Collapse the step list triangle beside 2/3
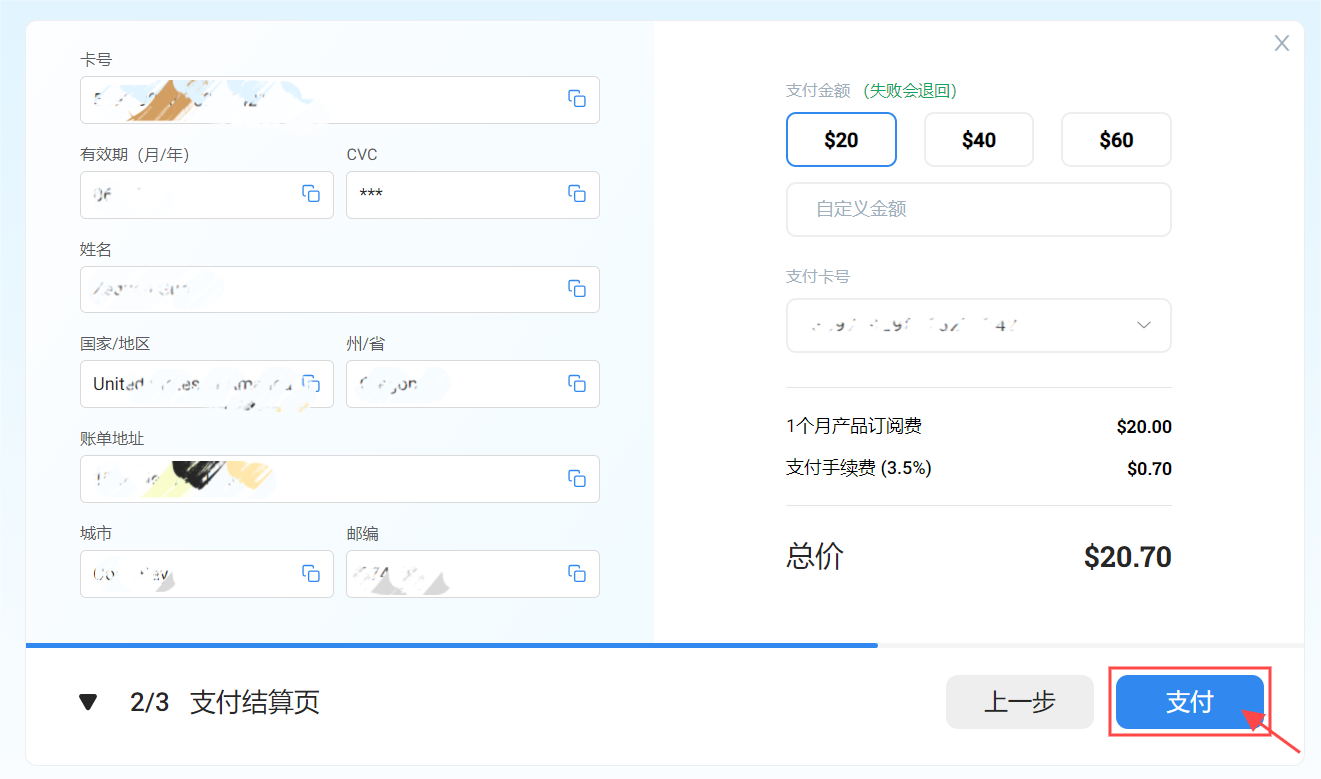Screen dimensions: 1321x779 pos(88,702)
